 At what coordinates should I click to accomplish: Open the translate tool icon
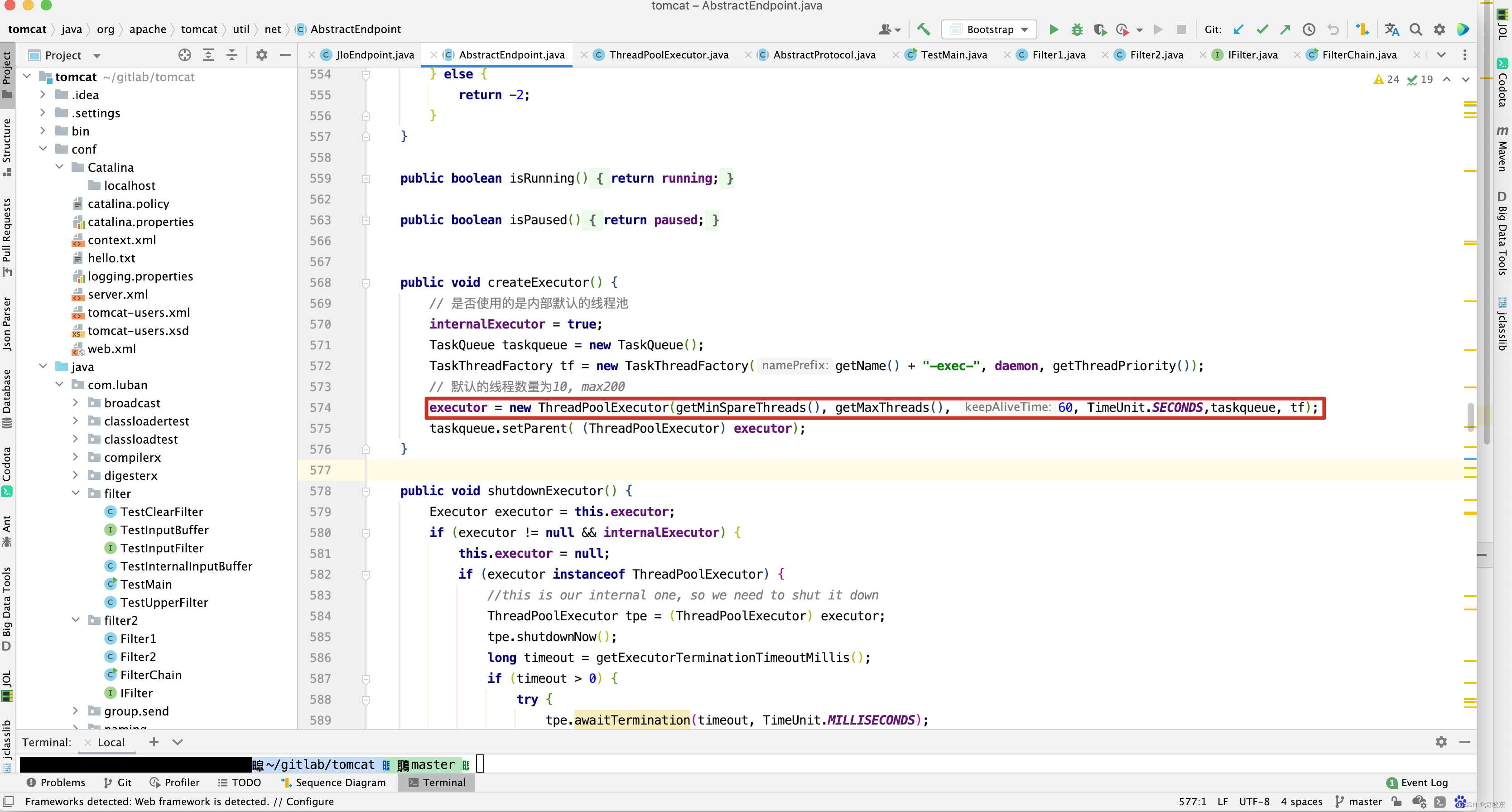(x=1392, y=29)
